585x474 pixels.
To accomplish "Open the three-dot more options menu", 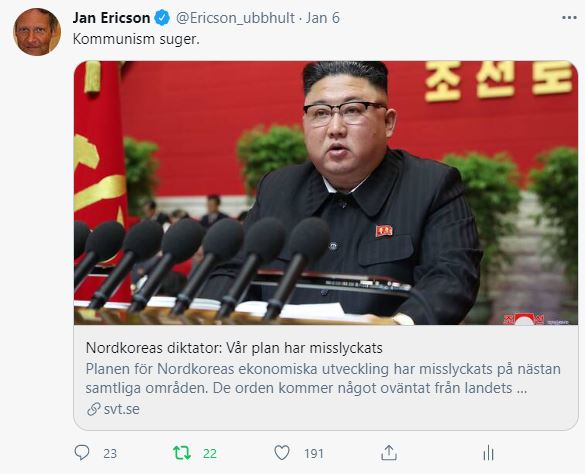I will (x=569, y=18).
